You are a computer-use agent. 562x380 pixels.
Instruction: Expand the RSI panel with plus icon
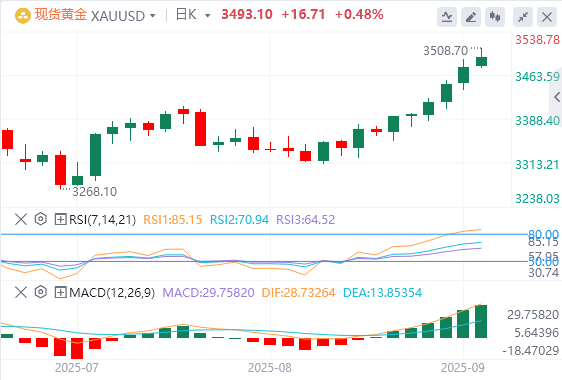60,219
